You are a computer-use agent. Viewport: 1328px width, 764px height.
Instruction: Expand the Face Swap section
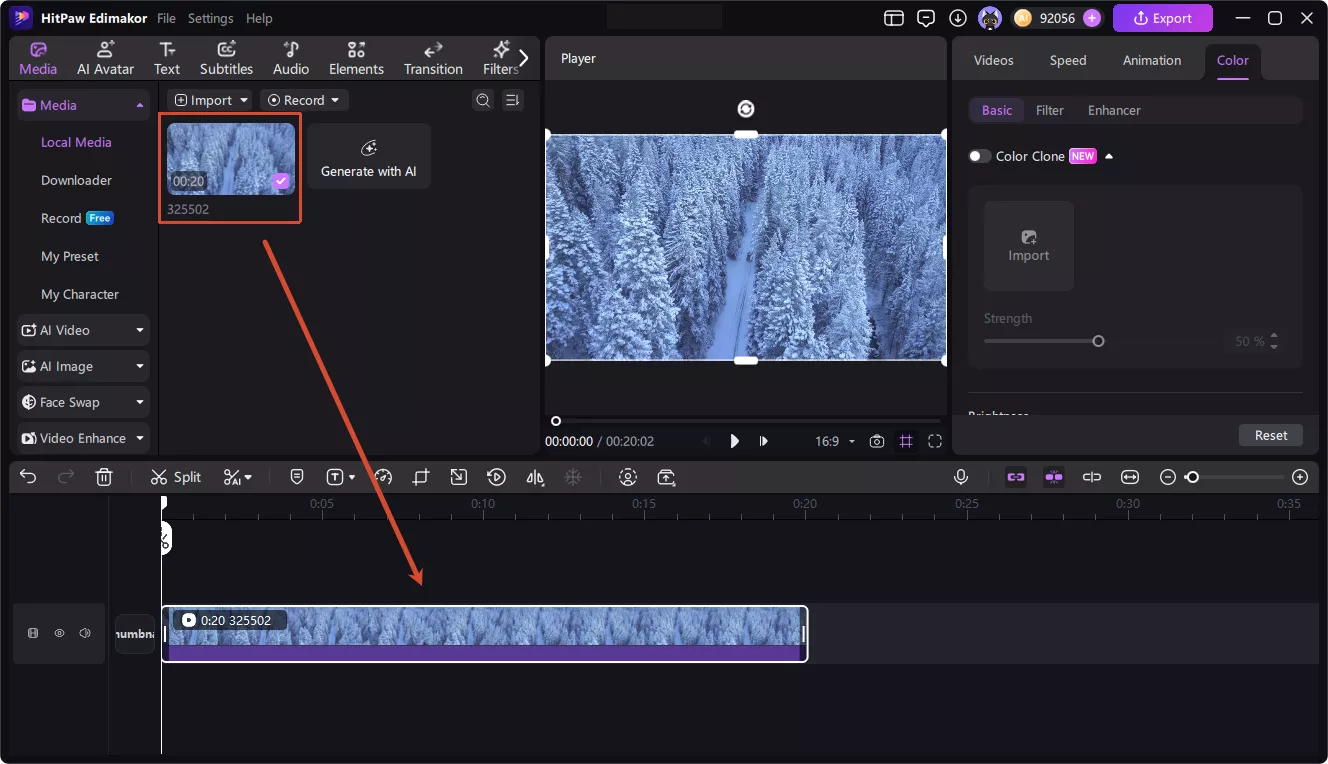[83, 402]
